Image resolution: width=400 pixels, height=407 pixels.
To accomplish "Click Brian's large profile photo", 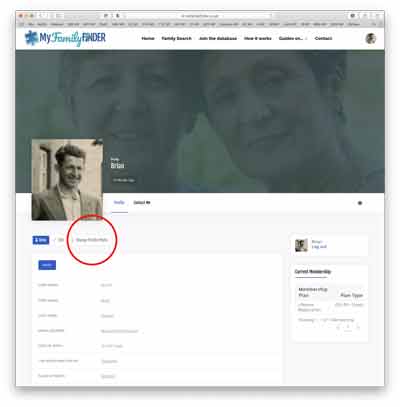I will [67, 180].
